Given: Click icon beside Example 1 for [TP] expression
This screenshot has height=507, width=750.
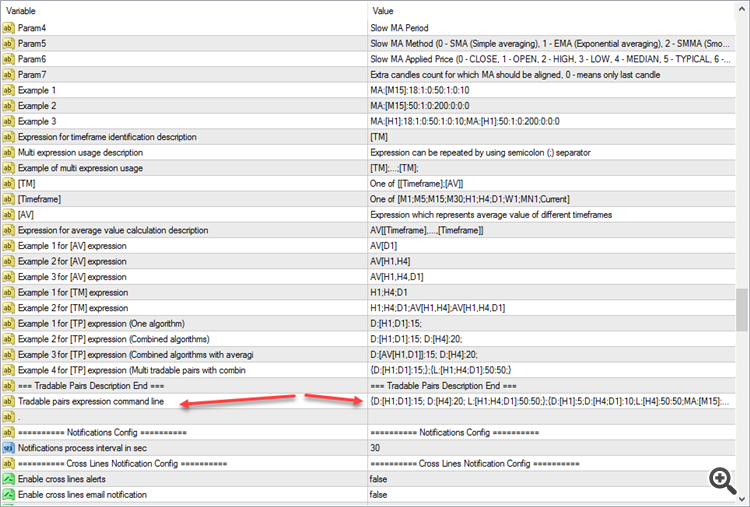Looking at the screenshot, I should 8,324.
